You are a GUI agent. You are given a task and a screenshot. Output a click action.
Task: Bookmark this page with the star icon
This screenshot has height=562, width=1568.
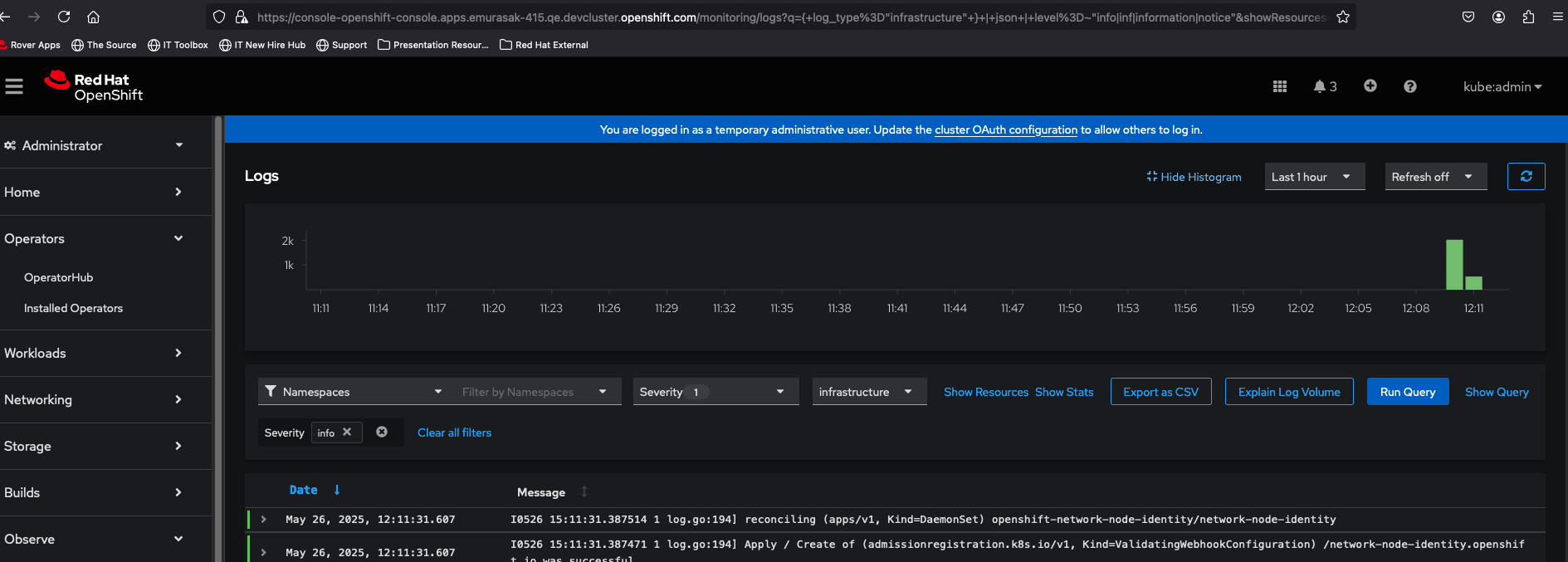tap(1342, 17)
